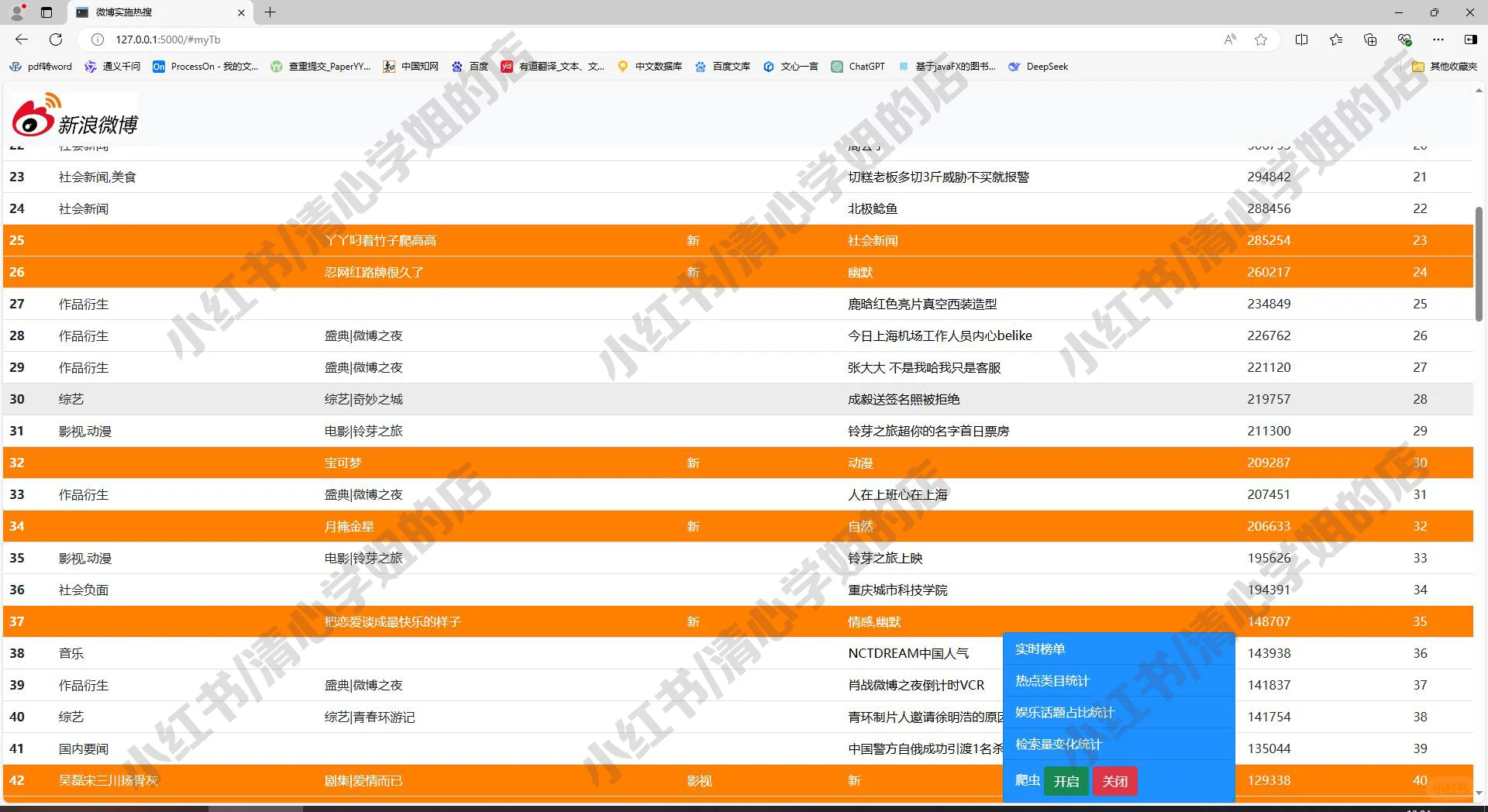Open the Copilot sidebar icon

click(x=1469, y=40)
